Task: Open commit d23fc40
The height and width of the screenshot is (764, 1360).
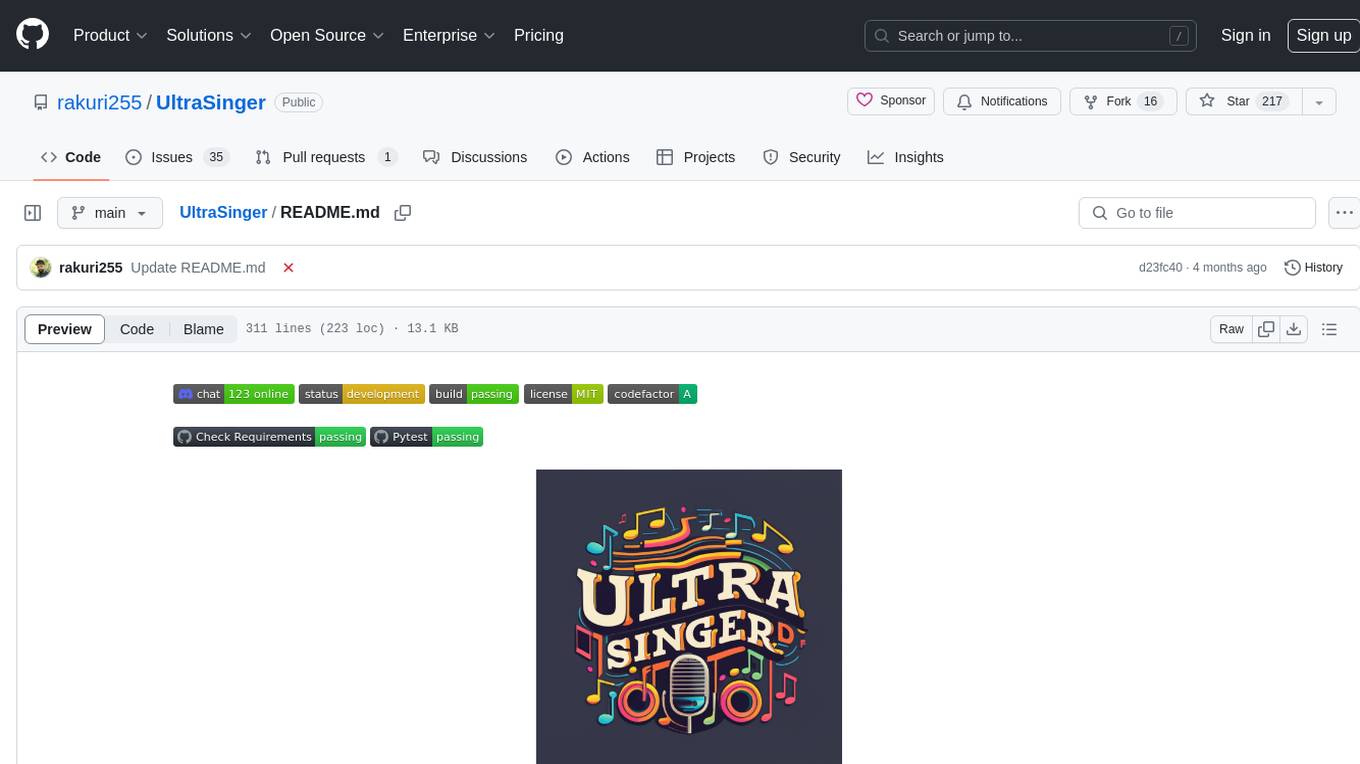Action: [x=1160, y=268]
